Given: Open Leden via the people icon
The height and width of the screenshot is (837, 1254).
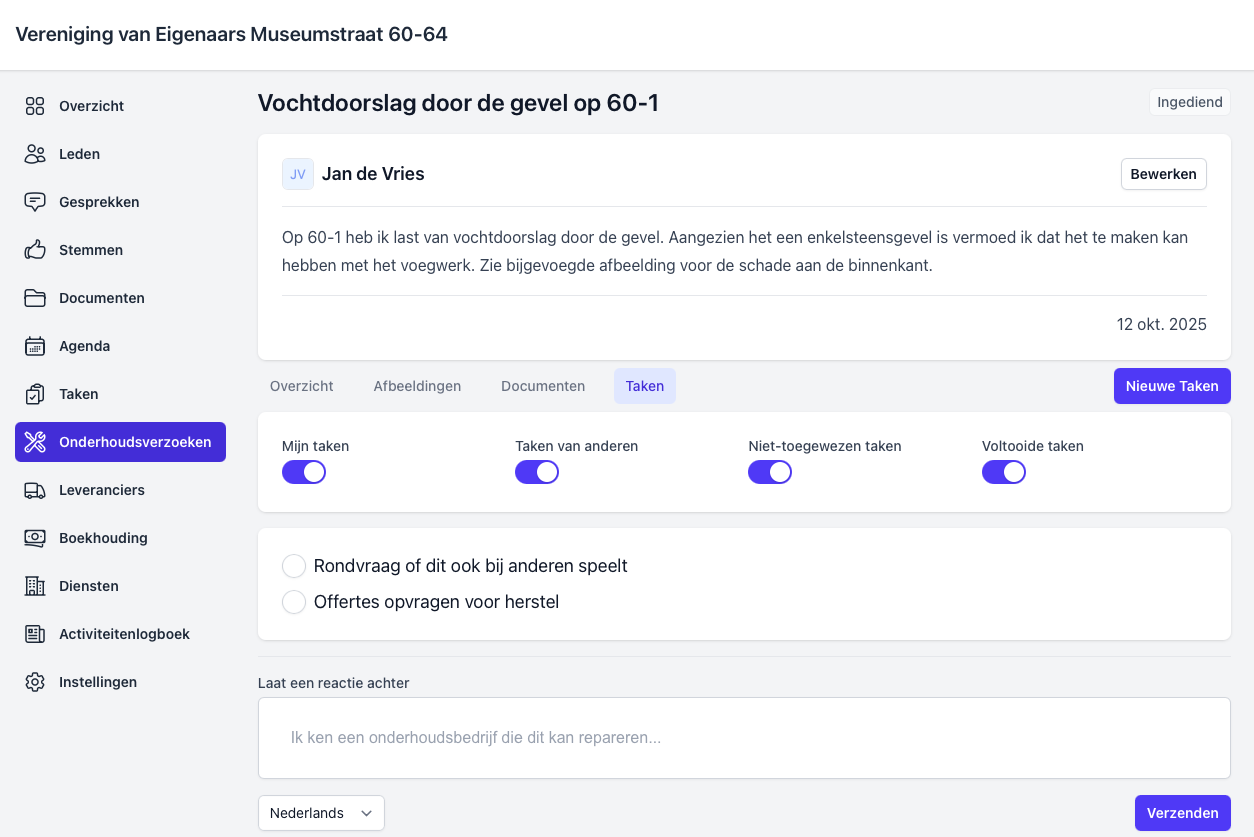Looking at the screenshot, I should (35, 154).
